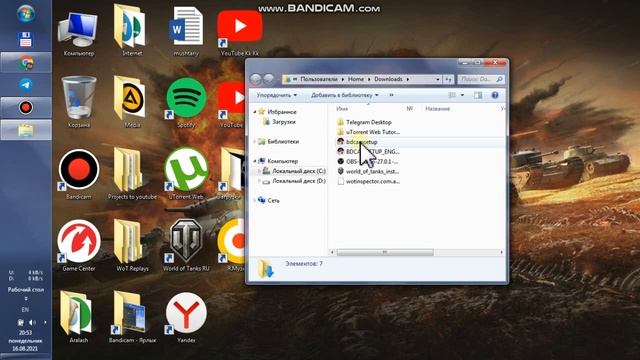Click the Рабочий стол toolbar label
The image size is (640, 360).
25,289
